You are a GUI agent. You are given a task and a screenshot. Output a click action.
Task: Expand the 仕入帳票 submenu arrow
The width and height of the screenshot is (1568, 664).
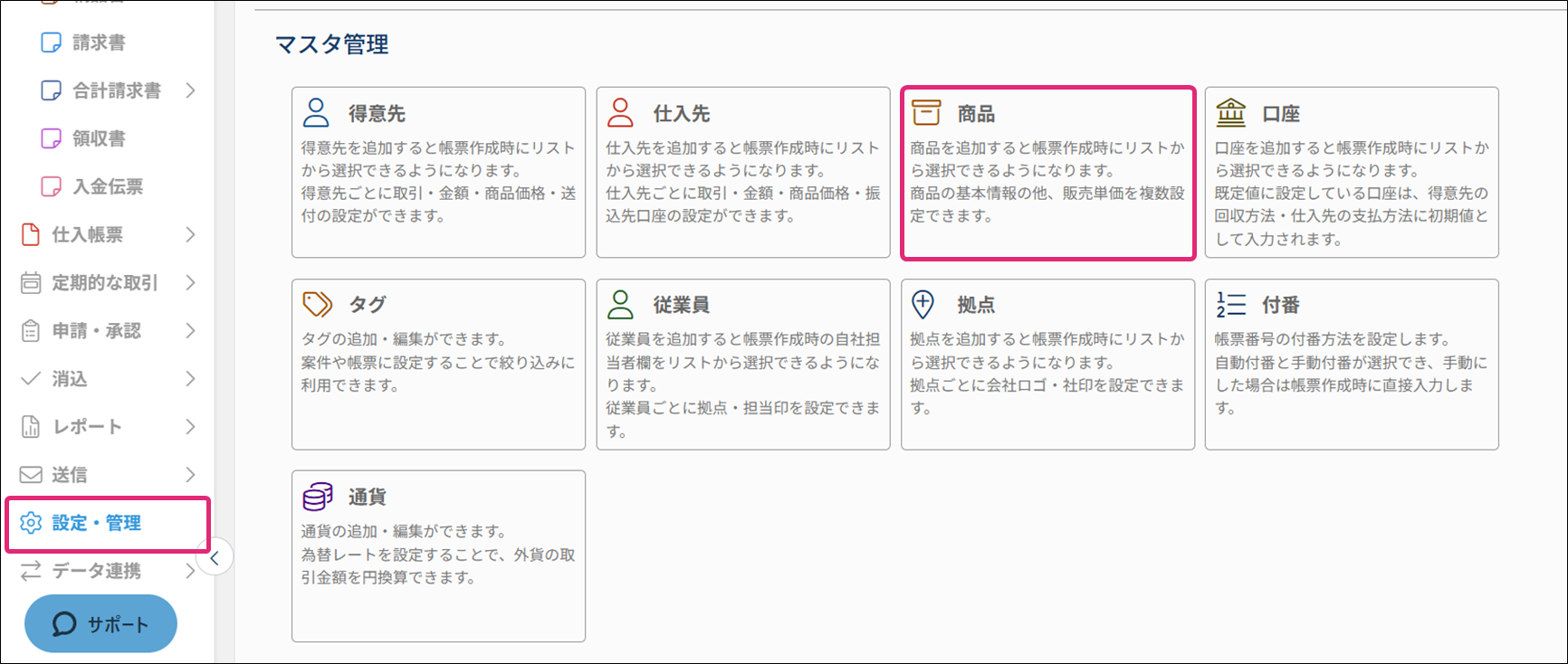pyautogui.click(x=190, y=234)
